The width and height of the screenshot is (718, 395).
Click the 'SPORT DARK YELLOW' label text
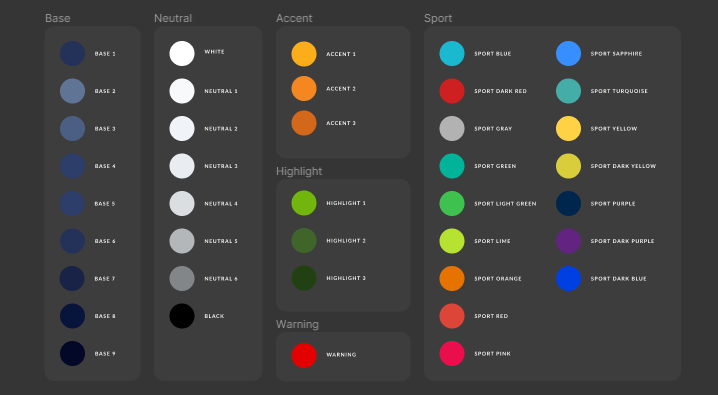tap(623, 166)
